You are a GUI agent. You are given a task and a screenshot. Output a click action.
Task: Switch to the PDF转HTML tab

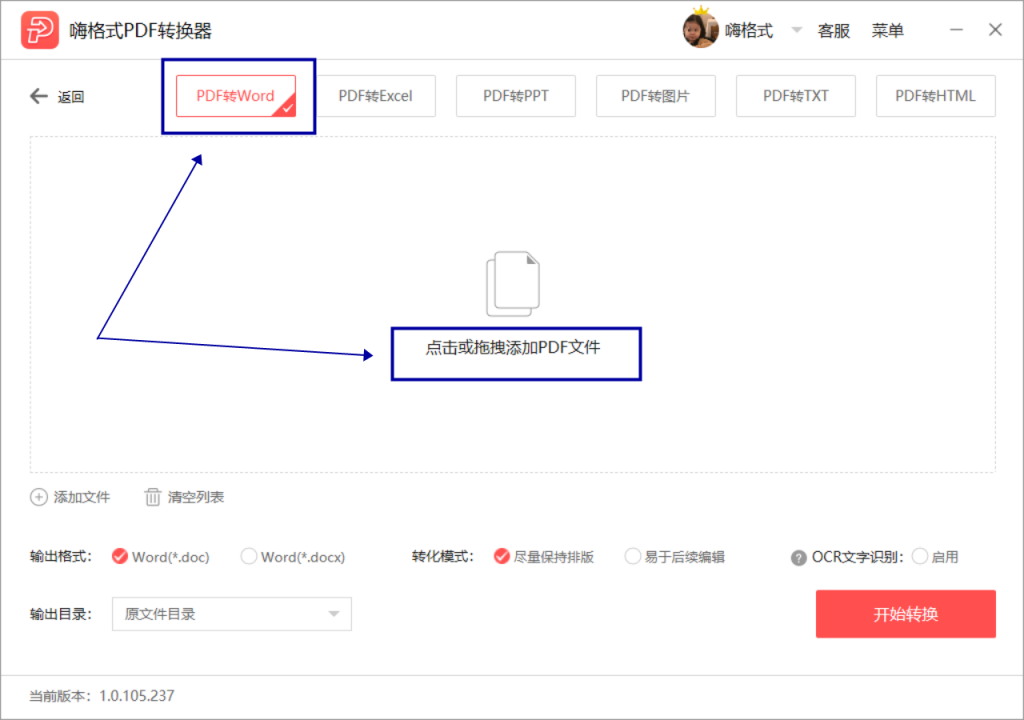click(x=936, y=96)
